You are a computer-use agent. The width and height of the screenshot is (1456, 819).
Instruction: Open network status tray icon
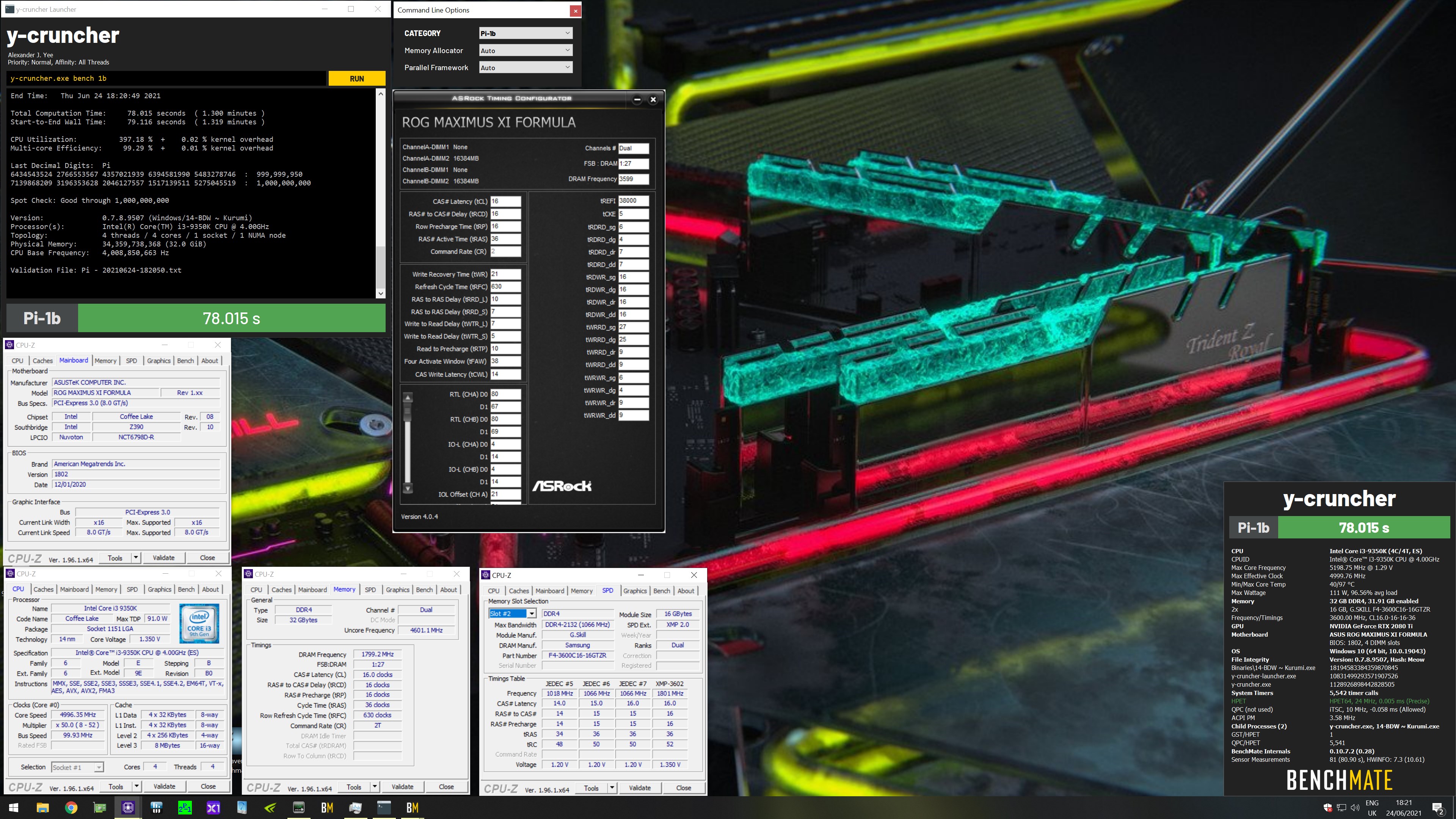pyautogui.click(x=1341, y=808)
